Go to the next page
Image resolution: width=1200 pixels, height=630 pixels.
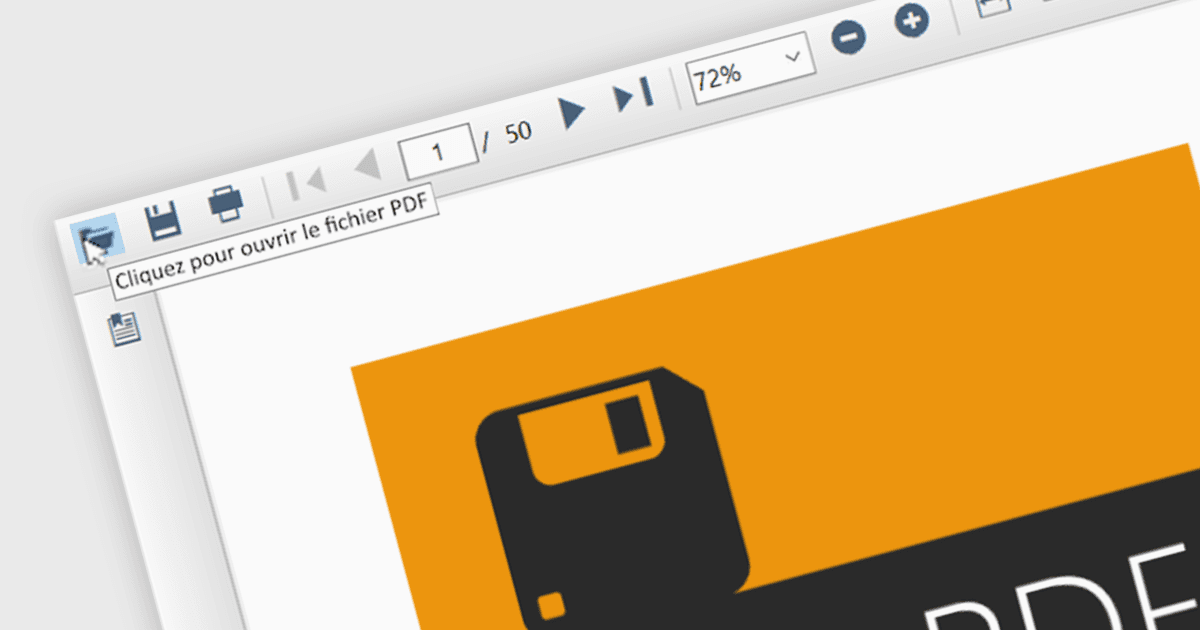click(x=572, y=112)
